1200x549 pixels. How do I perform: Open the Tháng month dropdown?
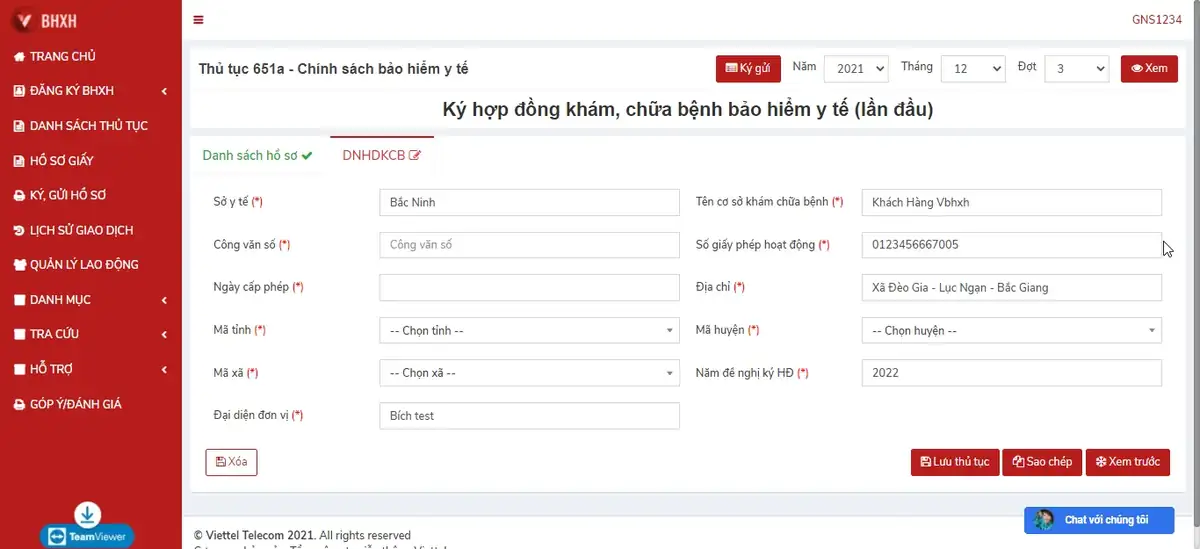click(973, 68)
